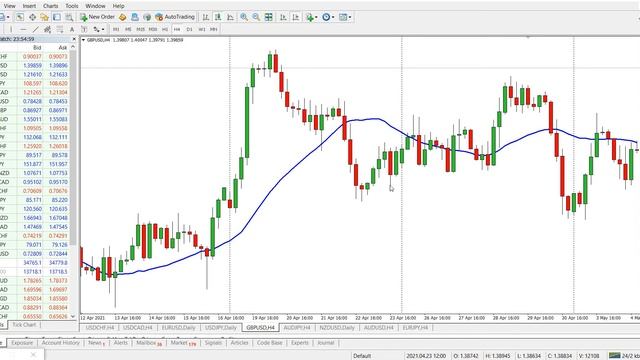This screenshot has width=640, height=360.
Task: Toggle chart shift from right border
Action: point(296,17)
